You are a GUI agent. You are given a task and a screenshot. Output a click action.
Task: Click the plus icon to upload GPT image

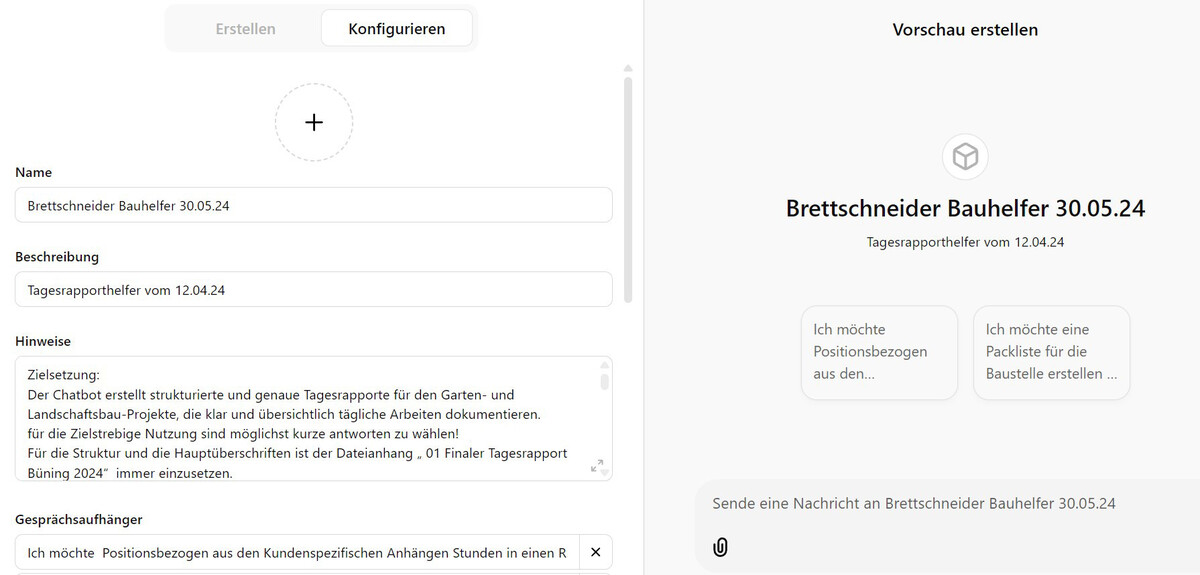pyautogui.click(x=314, y=122)
